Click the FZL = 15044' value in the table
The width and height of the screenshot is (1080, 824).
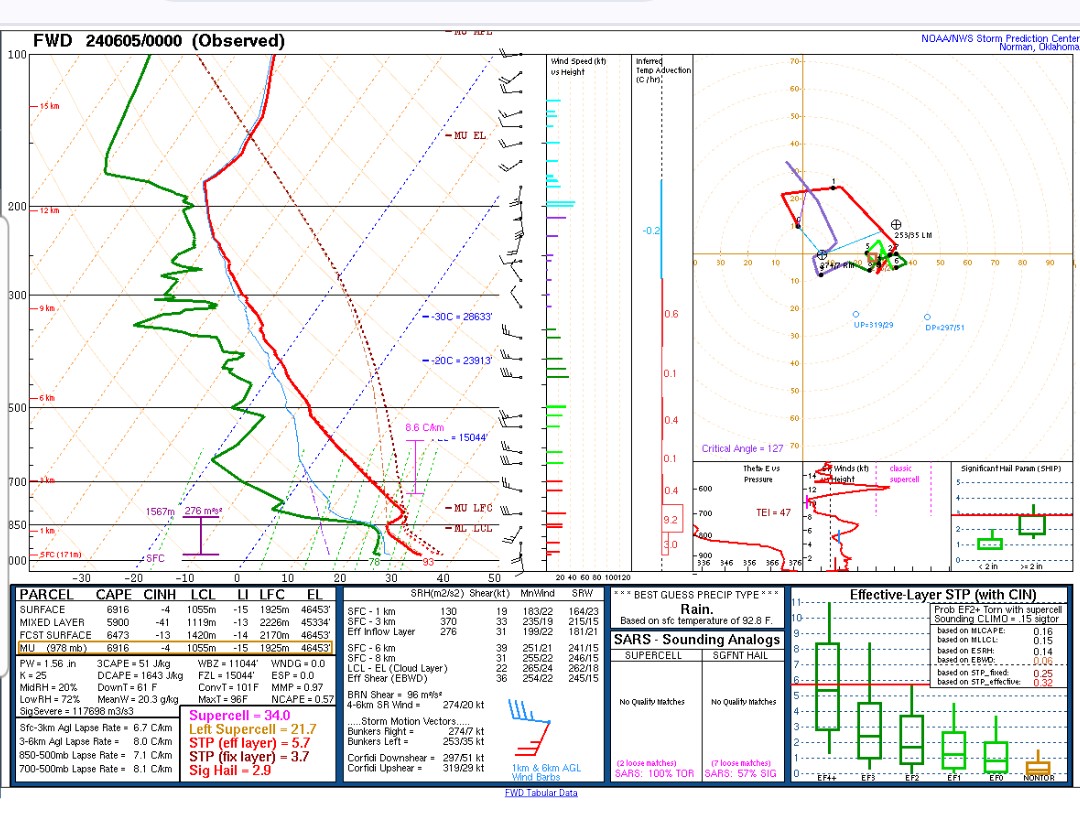tap(226, 676)
